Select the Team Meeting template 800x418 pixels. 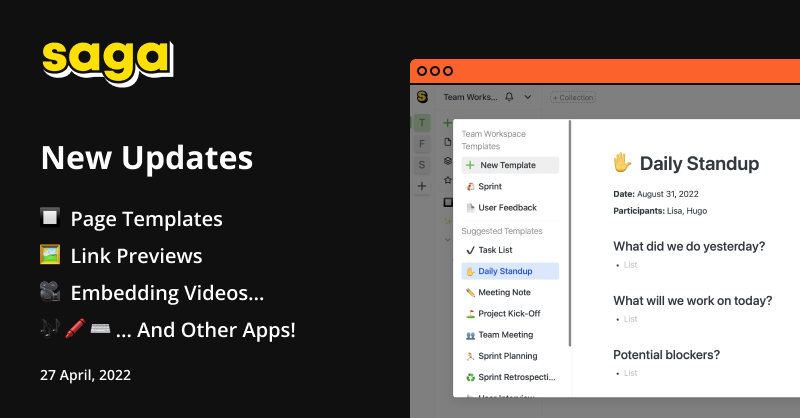(x=510, y=334)
